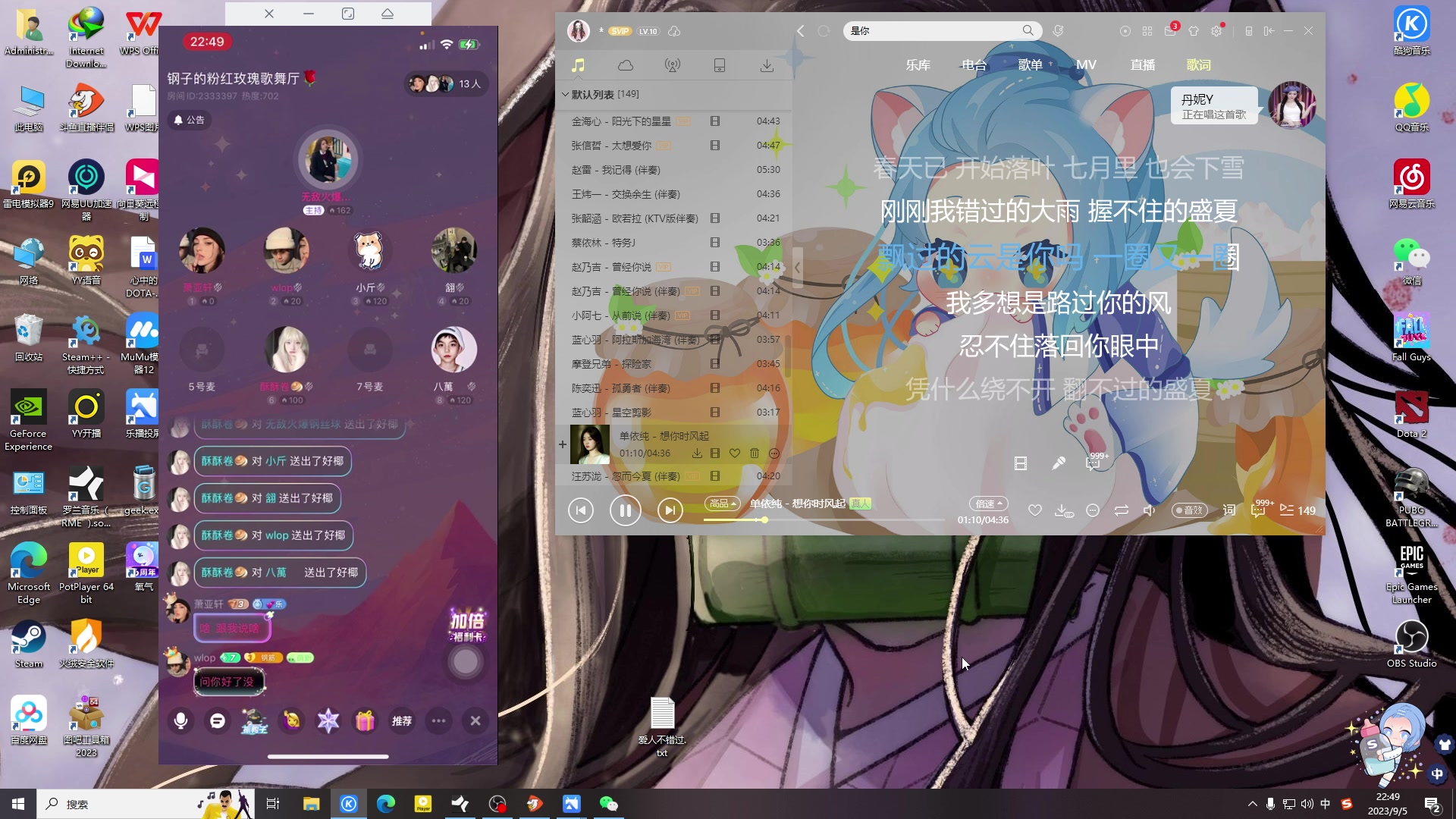Viewport: 1456px width, 819px height.
Task: Click search magnifier in KuGou search box
Action: click(1028, 30)
